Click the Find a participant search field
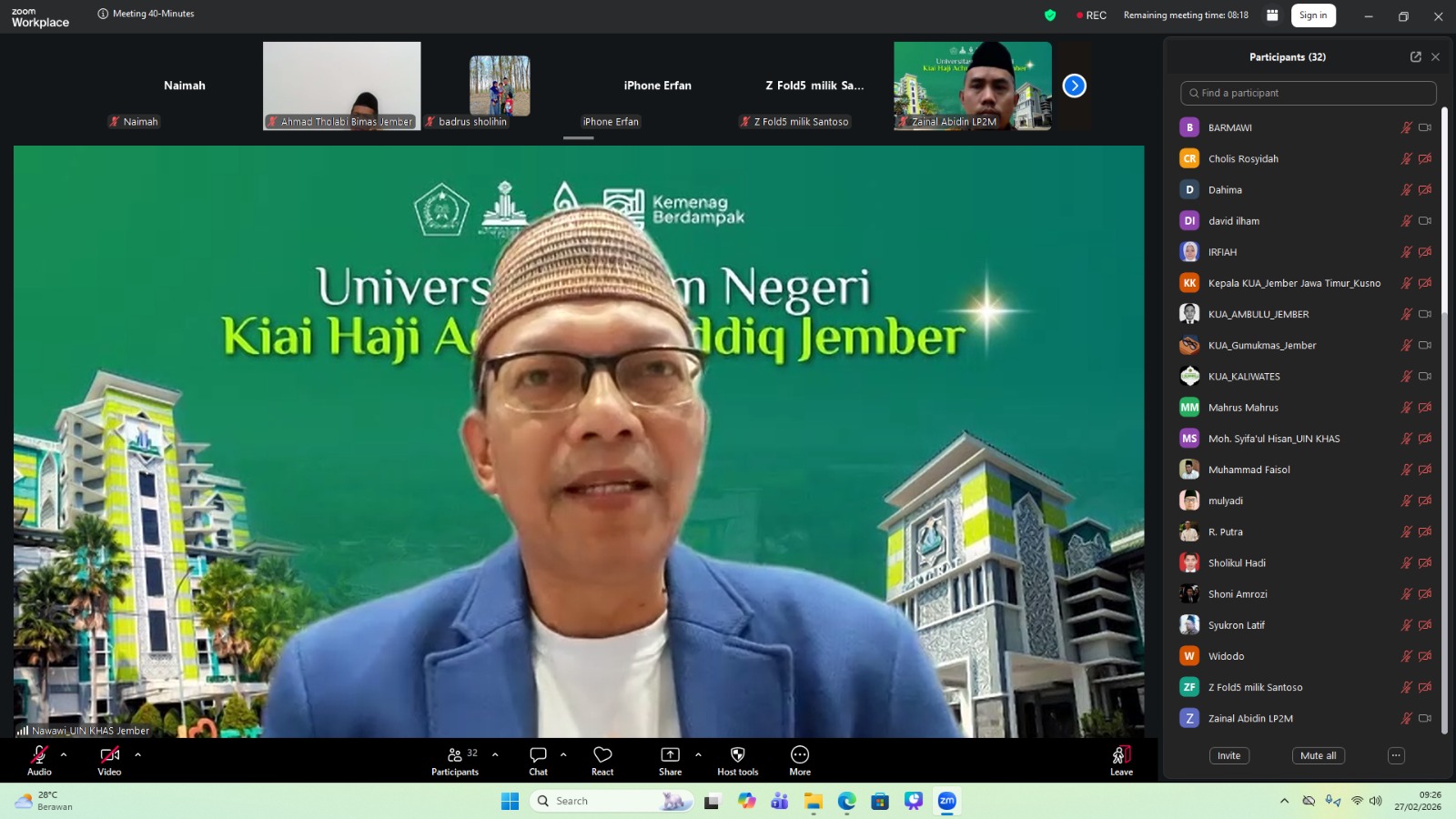Screen dimensions: 1456x819 pos(1307,93)
